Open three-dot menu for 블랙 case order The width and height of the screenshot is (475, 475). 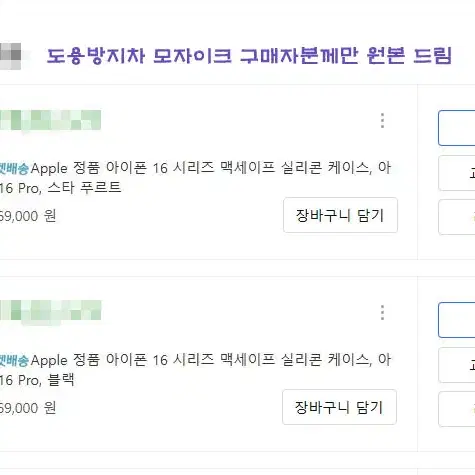pyautogui.click(x=382, y=313)
